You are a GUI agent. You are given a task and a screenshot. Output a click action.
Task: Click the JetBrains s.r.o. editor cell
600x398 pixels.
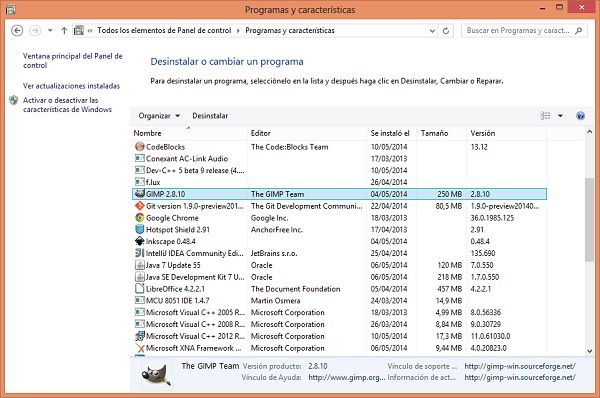click(274, 253)
